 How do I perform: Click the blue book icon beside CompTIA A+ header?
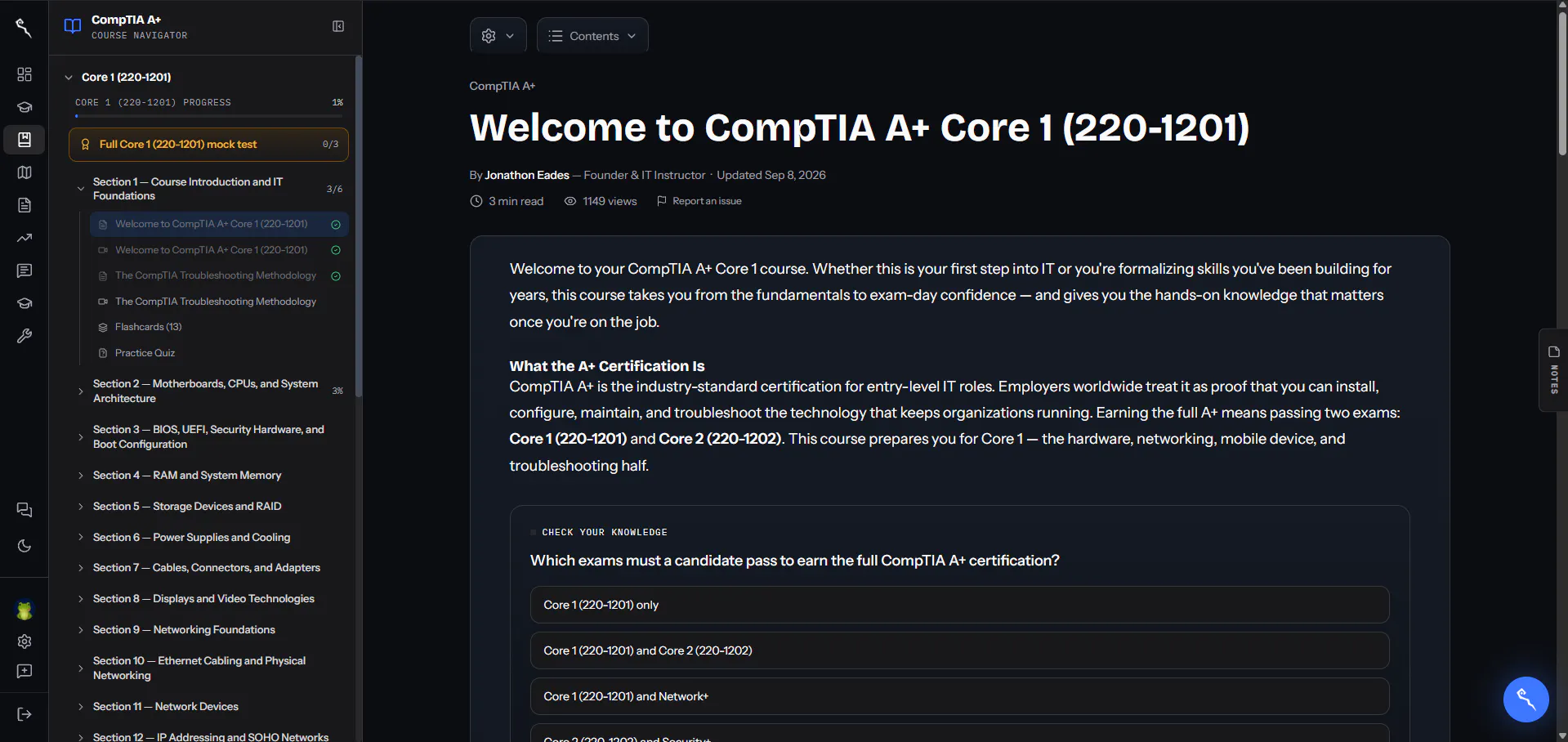(73, 26)
